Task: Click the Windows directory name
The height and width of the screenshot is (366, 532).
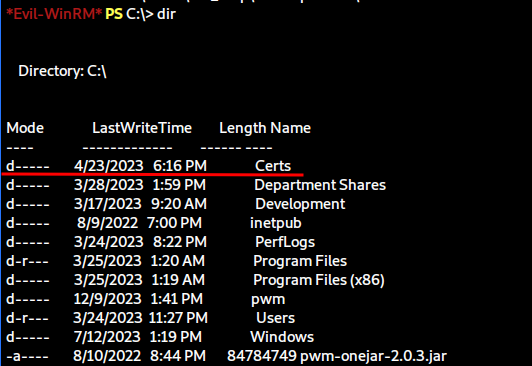Action: pyautogui.click(x=282, y=337)
